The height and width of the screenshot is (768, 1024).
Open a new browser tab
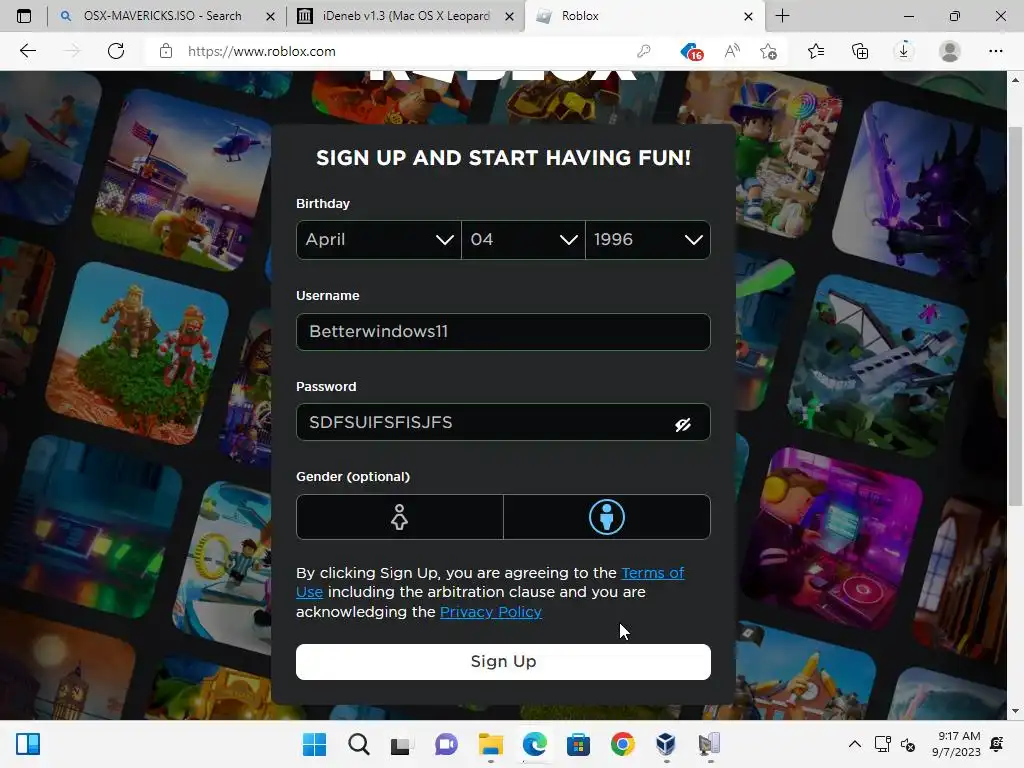[x=782, y=16]
